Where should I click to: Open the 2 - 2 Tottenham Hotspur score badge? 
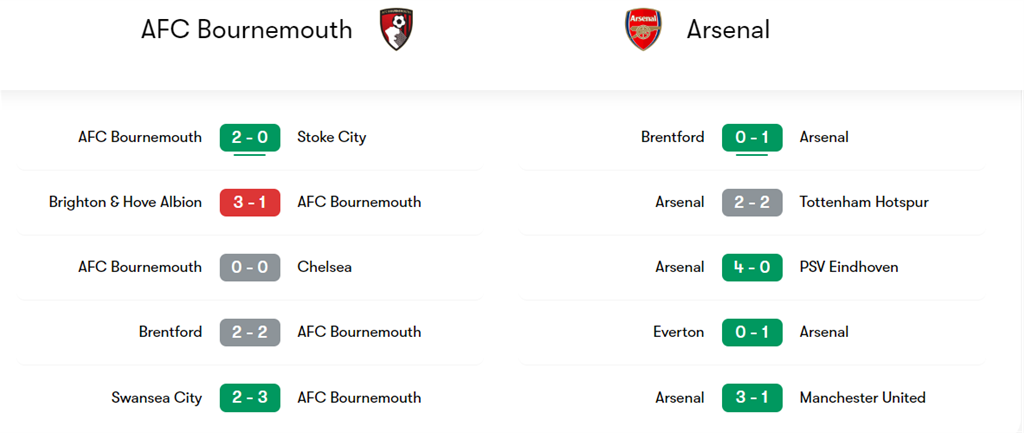pos(752,202)
